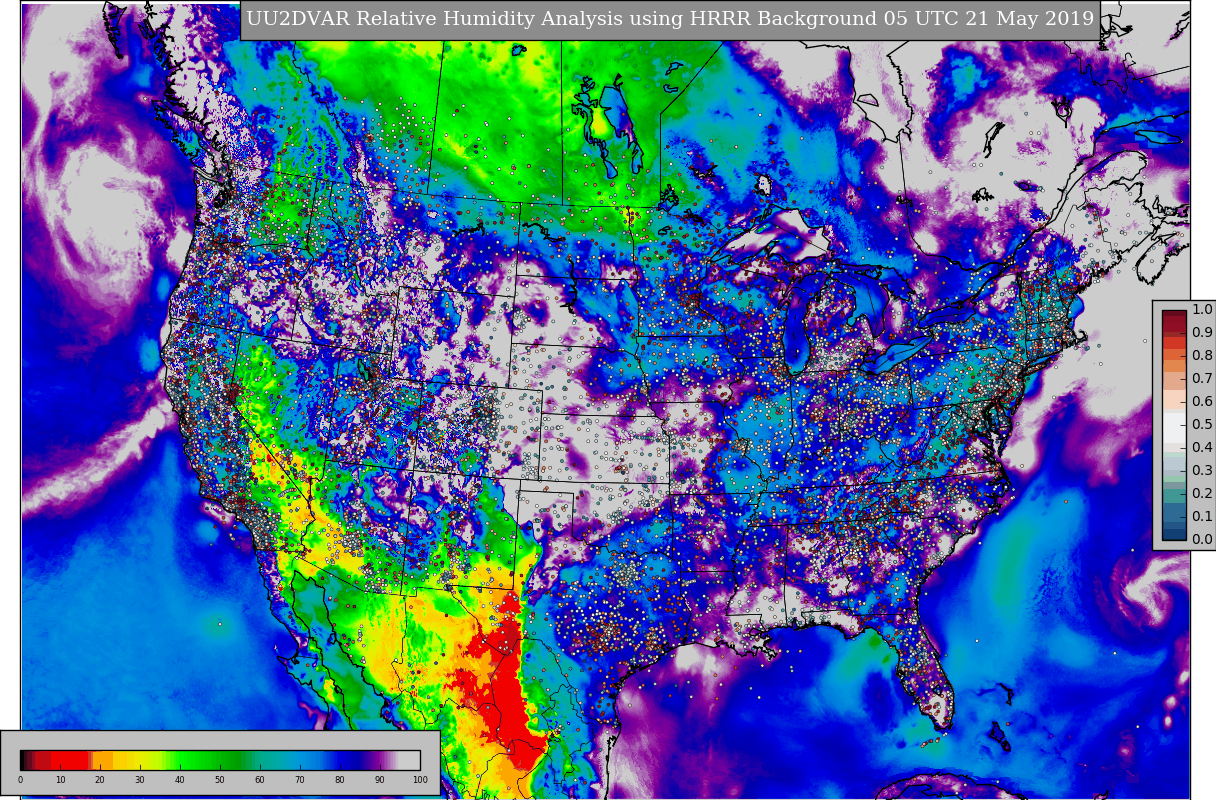The height and width of the screenshot is (800, 1216).
Task: Click the "0.8" label on vertical legend
Action: (x=1202, y=356)
